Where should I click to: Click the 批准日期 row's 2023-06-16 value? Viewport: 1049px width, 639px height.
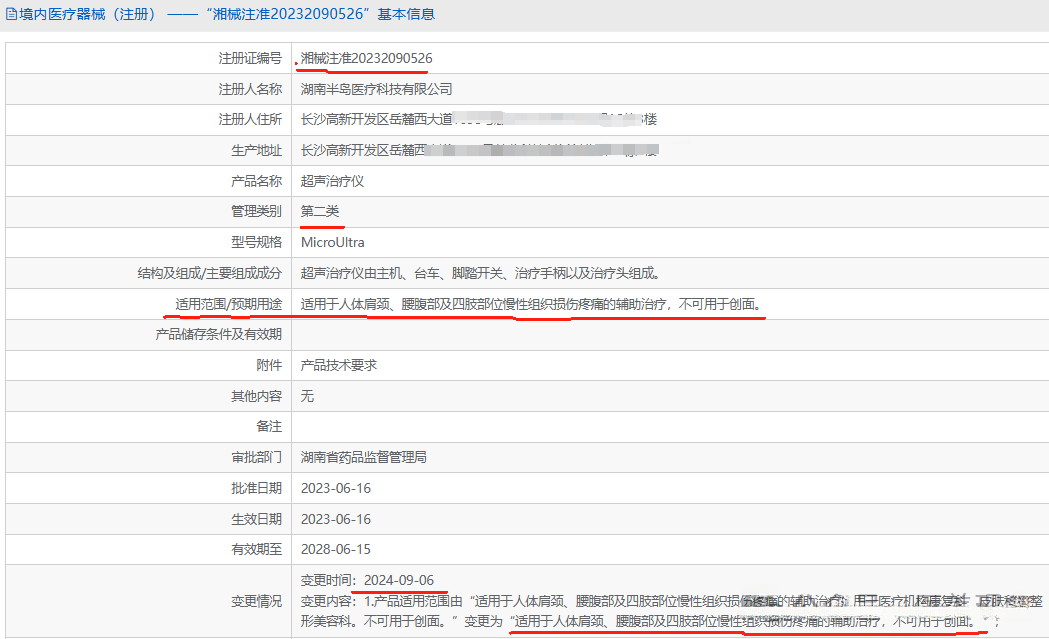tap(336, 488)
